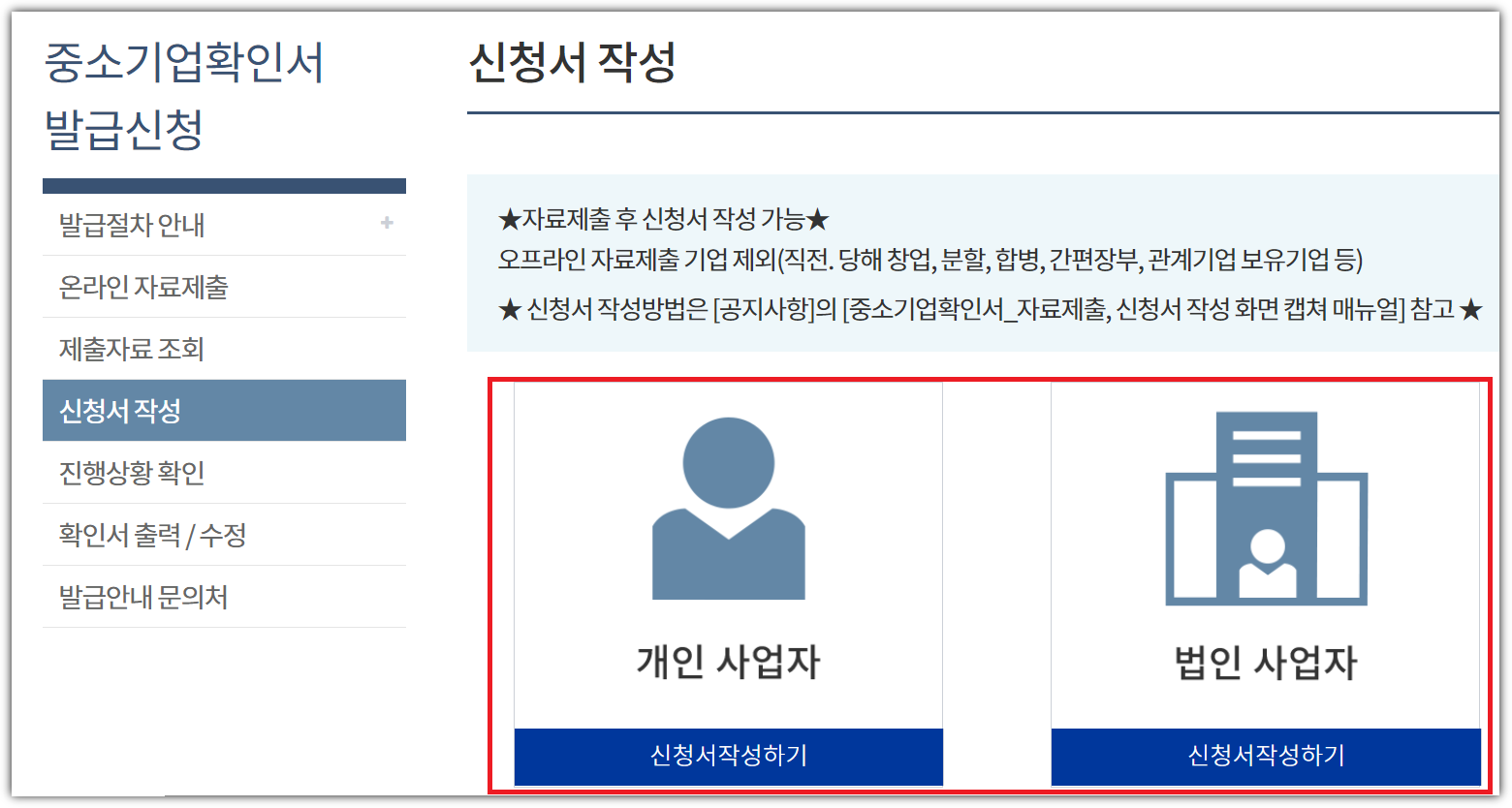Click inside the red-outlined applicant selection area
The width and height of the screenshot is (1512, 808).
point(998,581)
